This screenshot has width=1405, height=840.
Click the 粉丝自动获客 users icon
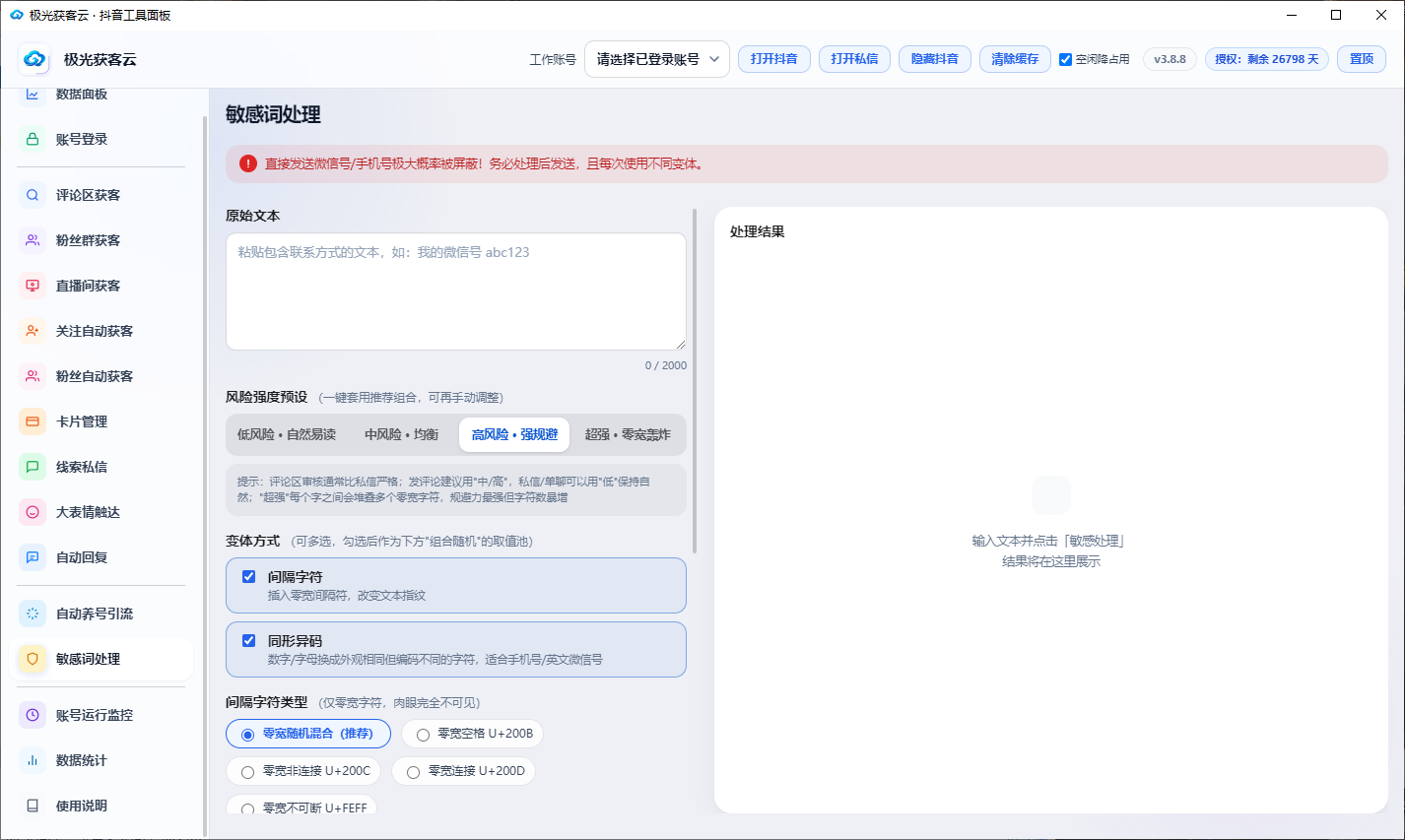point(33,376)
